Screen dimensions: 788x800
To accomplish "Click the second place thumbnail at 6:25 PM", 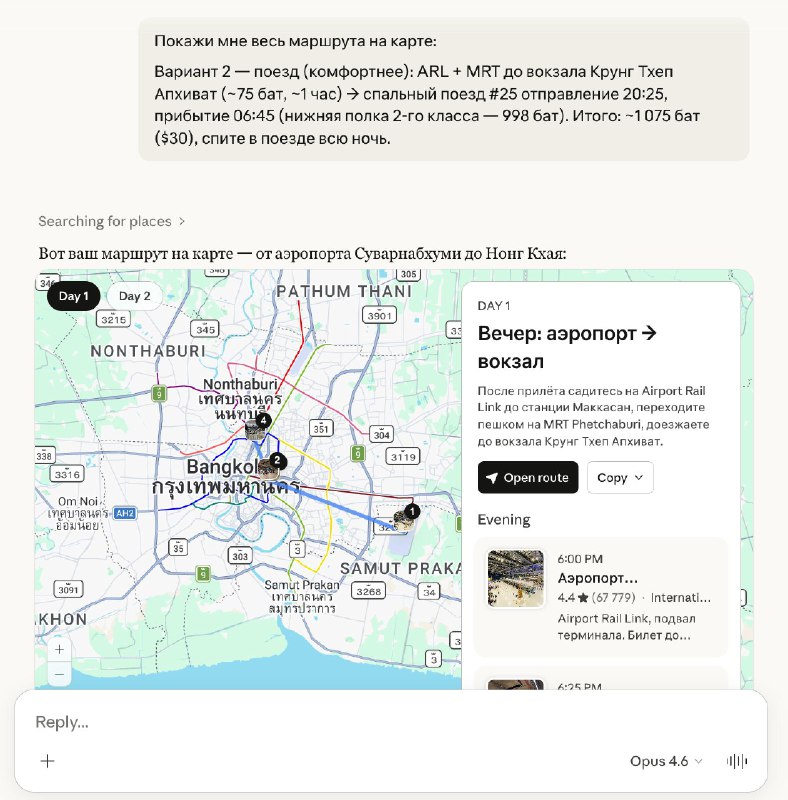I will pos(516,684).
